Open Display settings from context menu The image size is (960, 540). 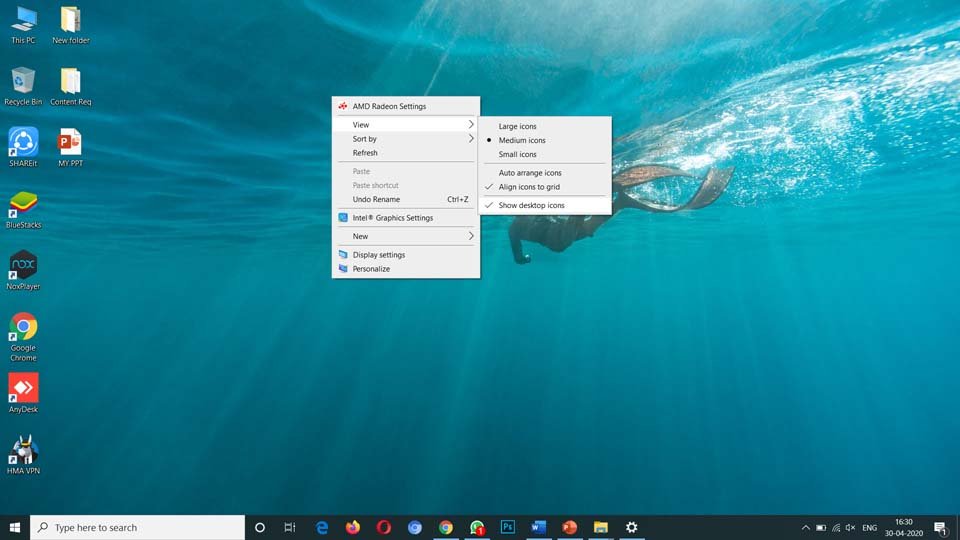tap(378, 255)
